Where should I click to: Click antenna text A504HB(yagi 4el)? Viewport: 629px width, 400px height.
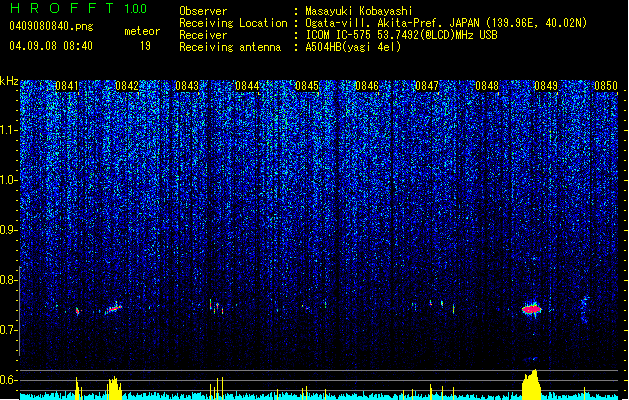pos(353,47)
